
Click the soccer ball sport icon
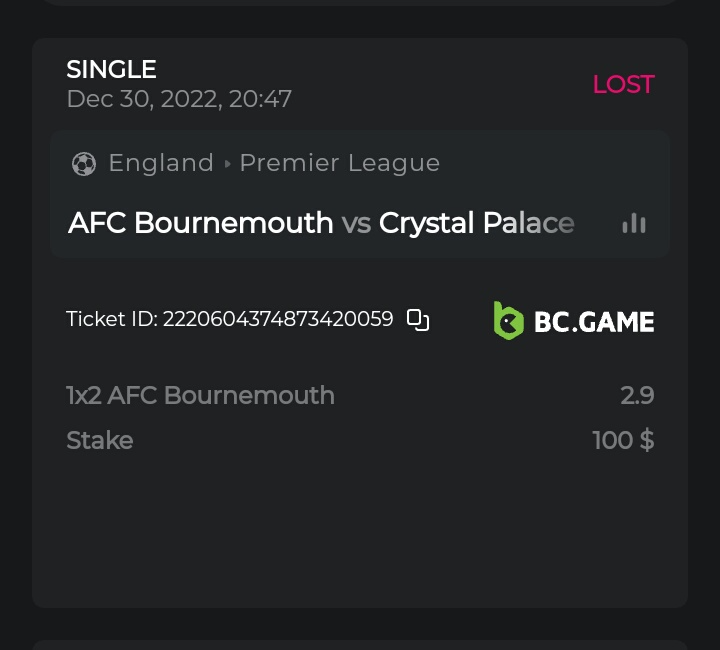[84, 164]
